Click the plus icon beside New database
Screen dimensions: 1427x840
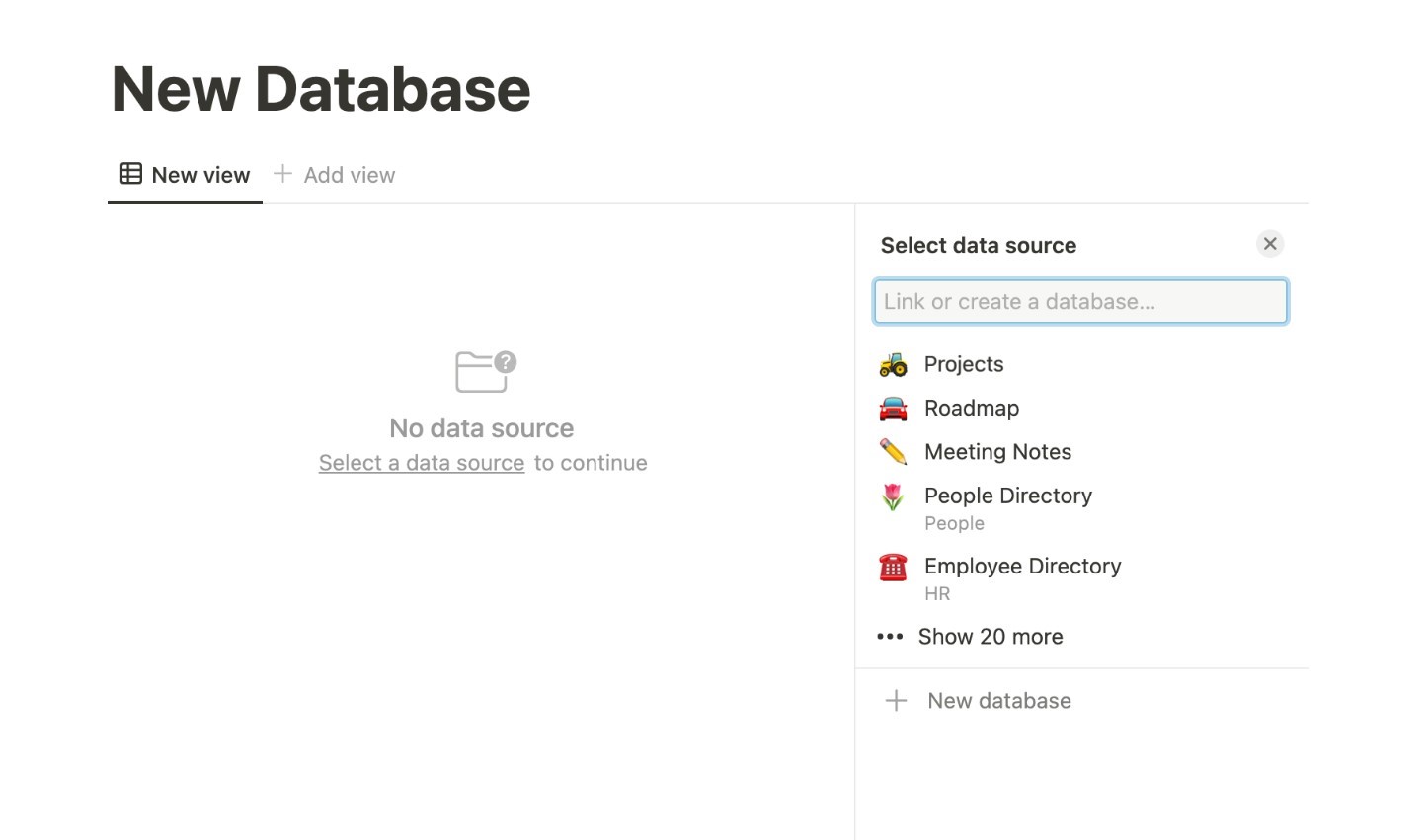[896, 701]
